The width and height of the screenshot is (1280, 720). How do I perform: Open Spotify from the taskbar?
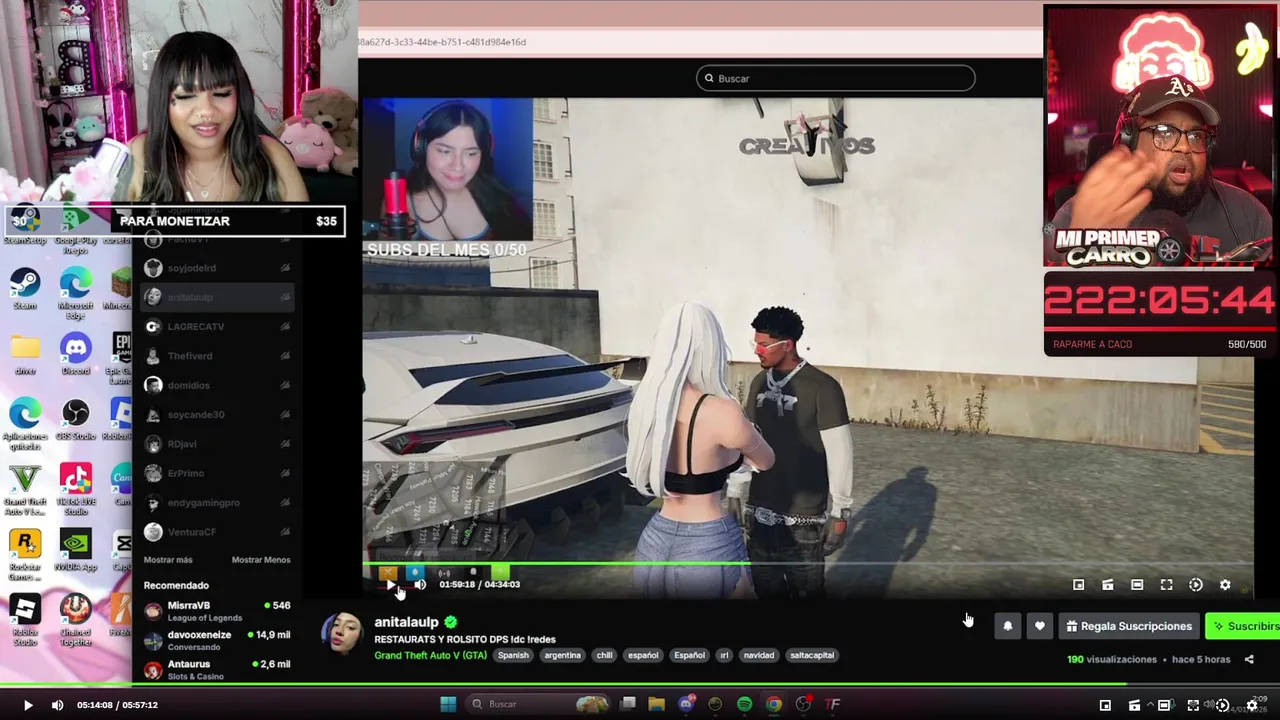click(744, 704)
